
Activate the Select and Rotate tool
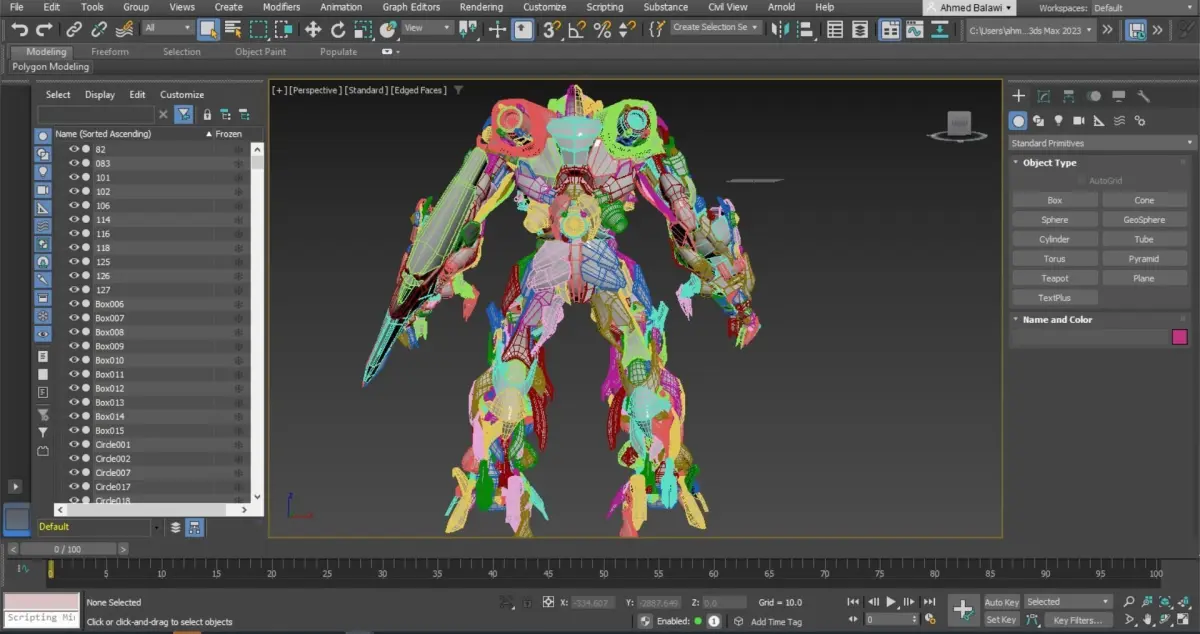[x=338, y=29]
